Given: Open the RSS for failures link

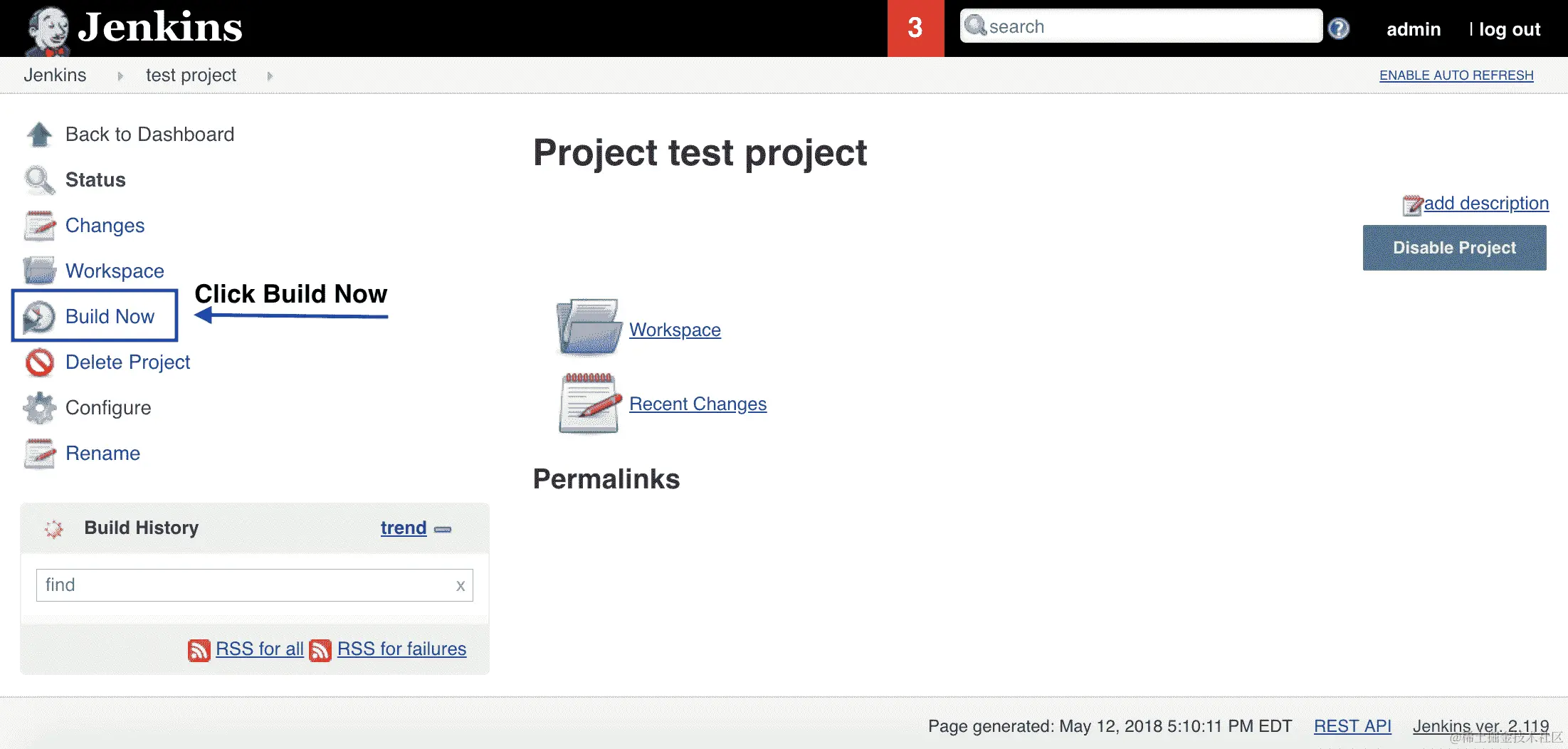Looking at the screenshot, I should click(401, 649).
